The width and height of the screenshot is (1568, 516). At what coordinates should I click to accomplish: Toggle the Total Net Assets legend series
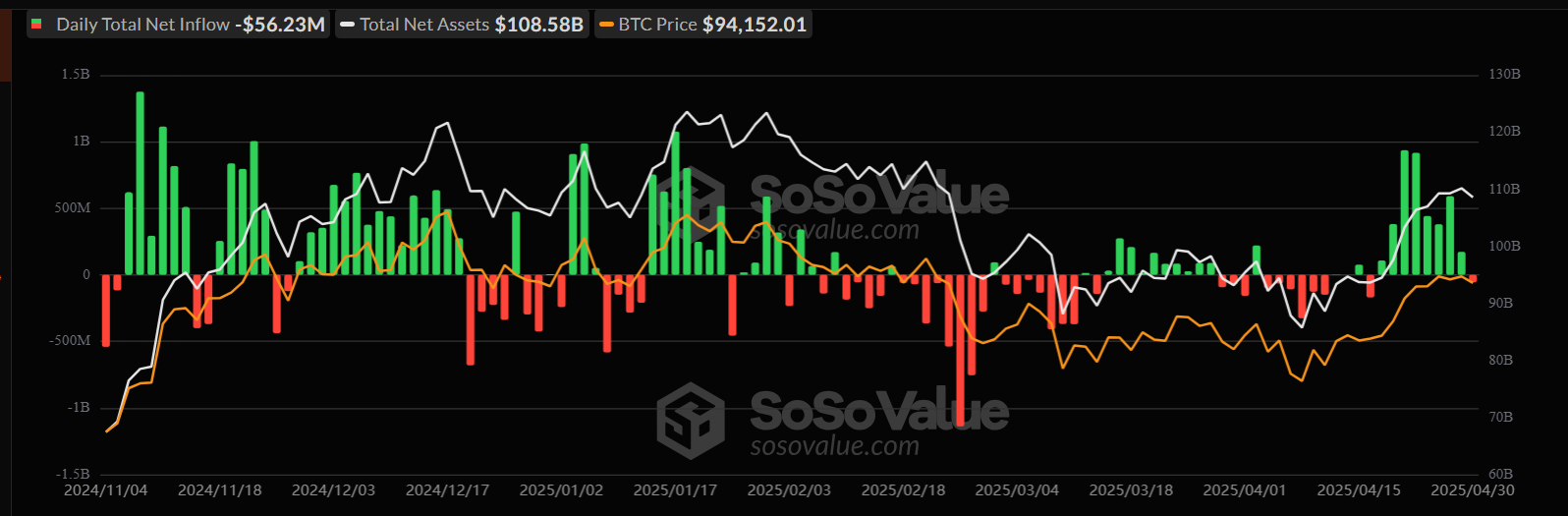click(x=462, y=25)
